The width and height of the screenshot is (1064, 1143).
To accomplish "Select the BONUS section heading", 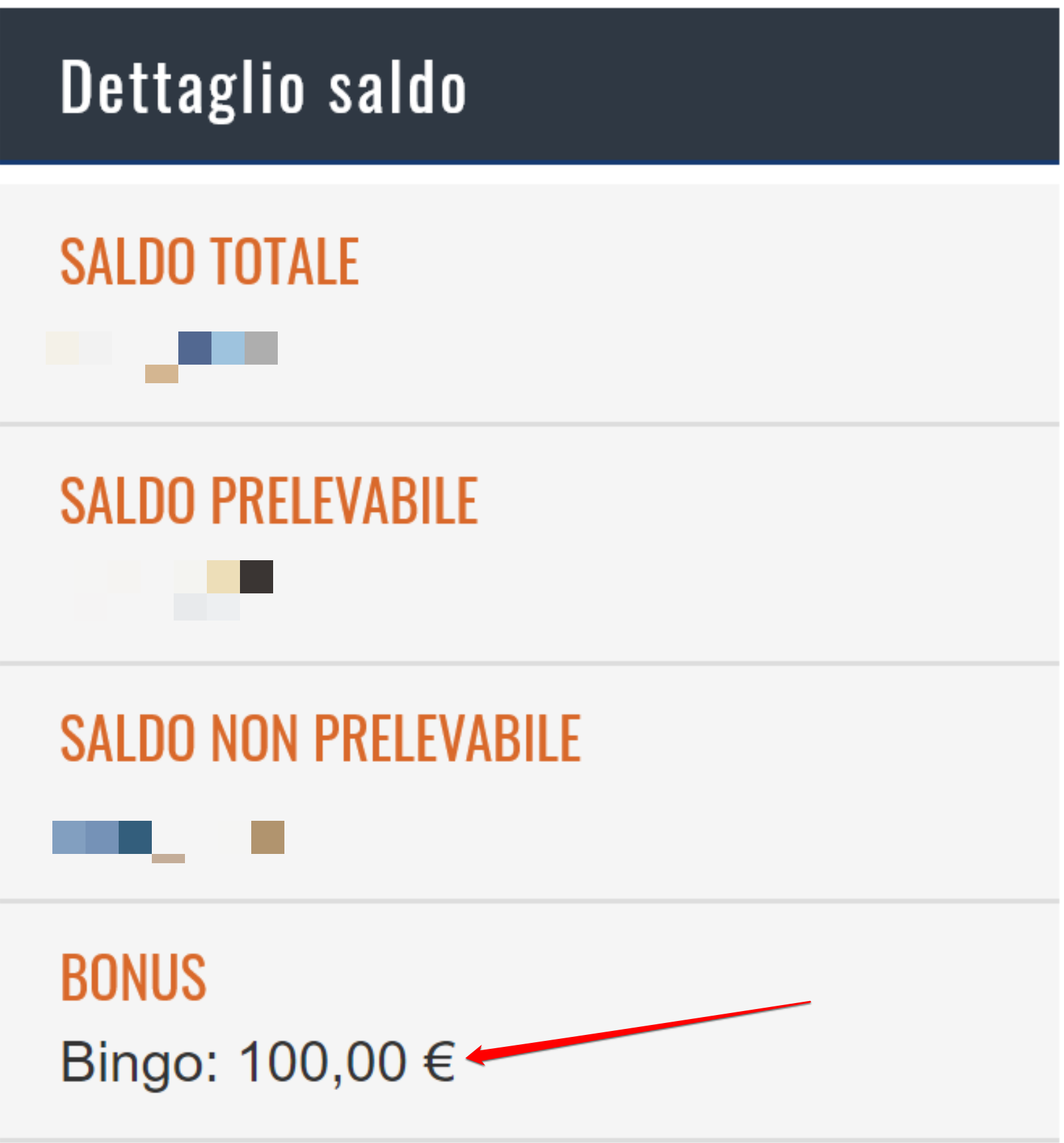I will click(x=133, y=977).
